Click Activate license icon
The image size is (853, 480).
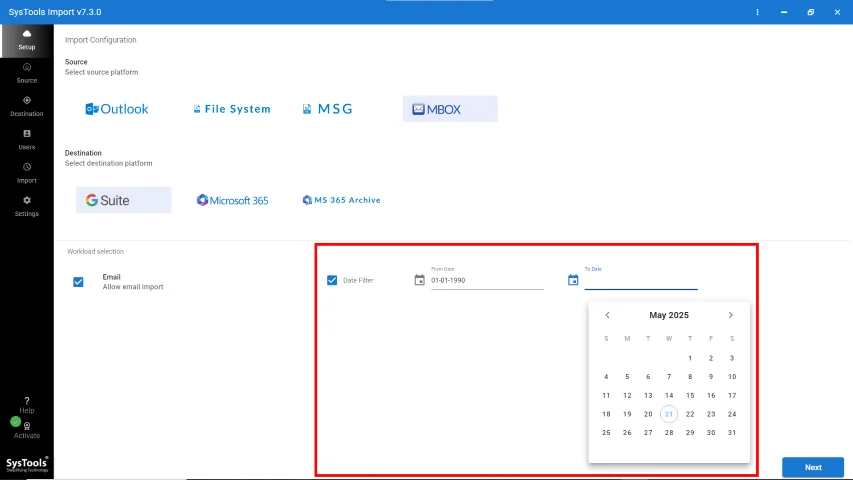click(x=27, y=430)
